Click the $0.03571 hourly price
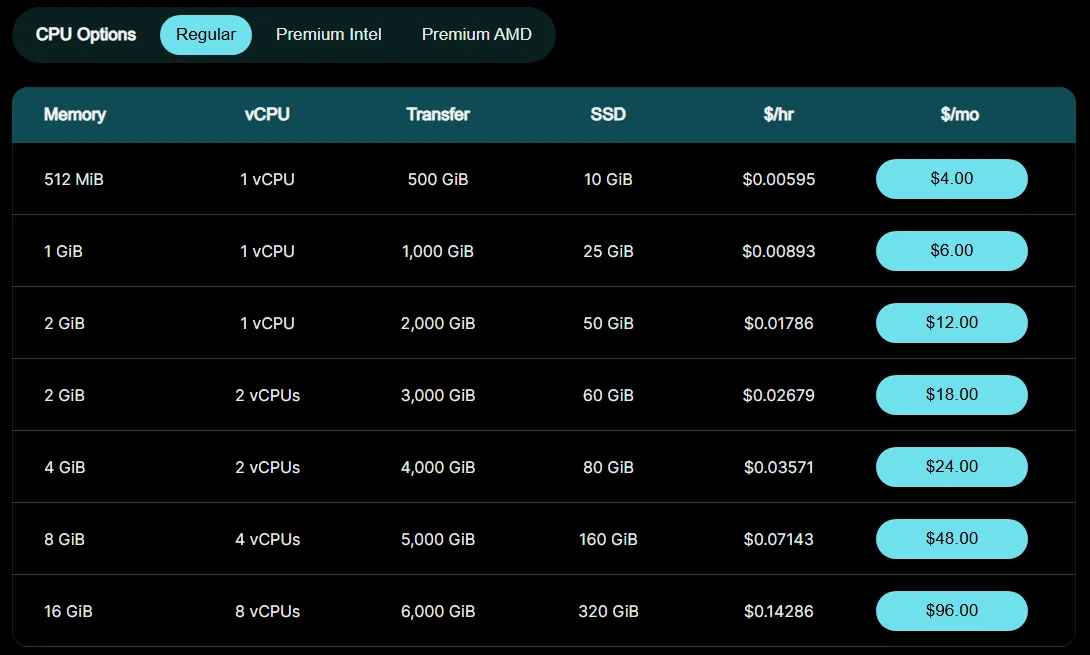This screenshot has width=1090, height=655. [779, 467]
